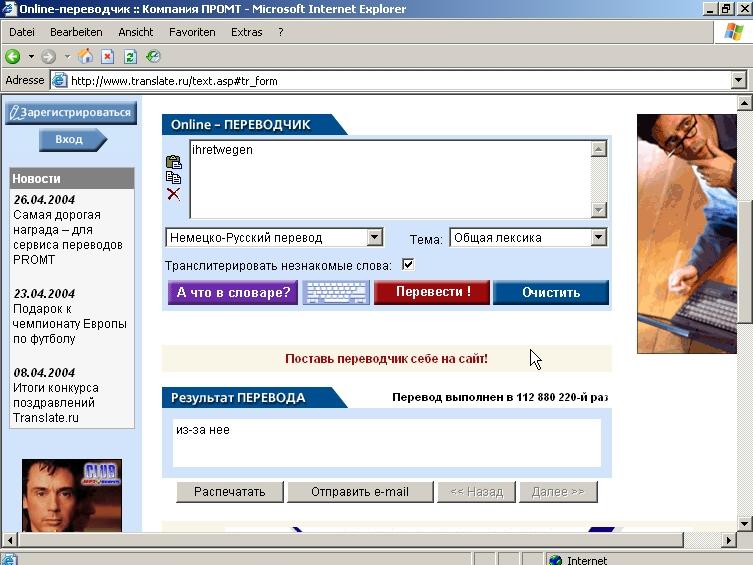
Task: Toggle Транслитерировать незнакомые слова checkbox
Action: coord(408,264)
